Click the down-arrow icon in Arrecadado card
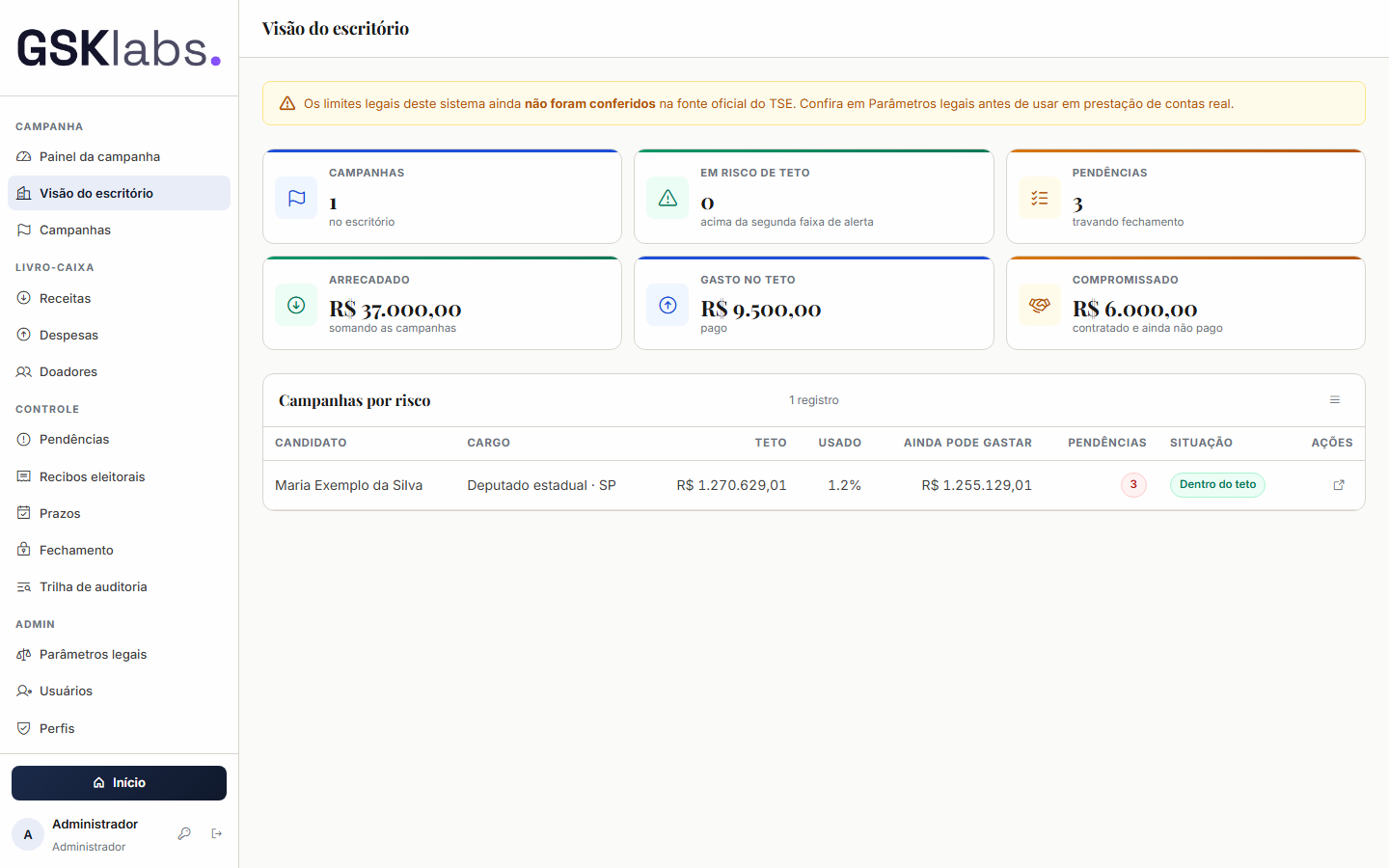Viewport: 1389px width, 868px height. pos(296,305)
